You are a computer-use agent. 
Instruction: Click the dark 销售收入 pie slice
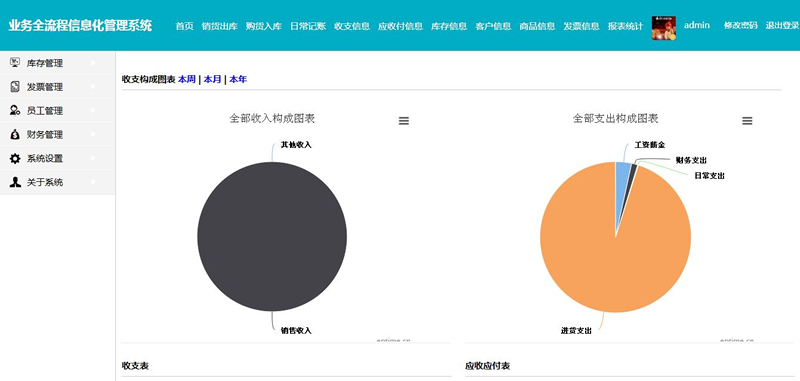tap(272, 237)
